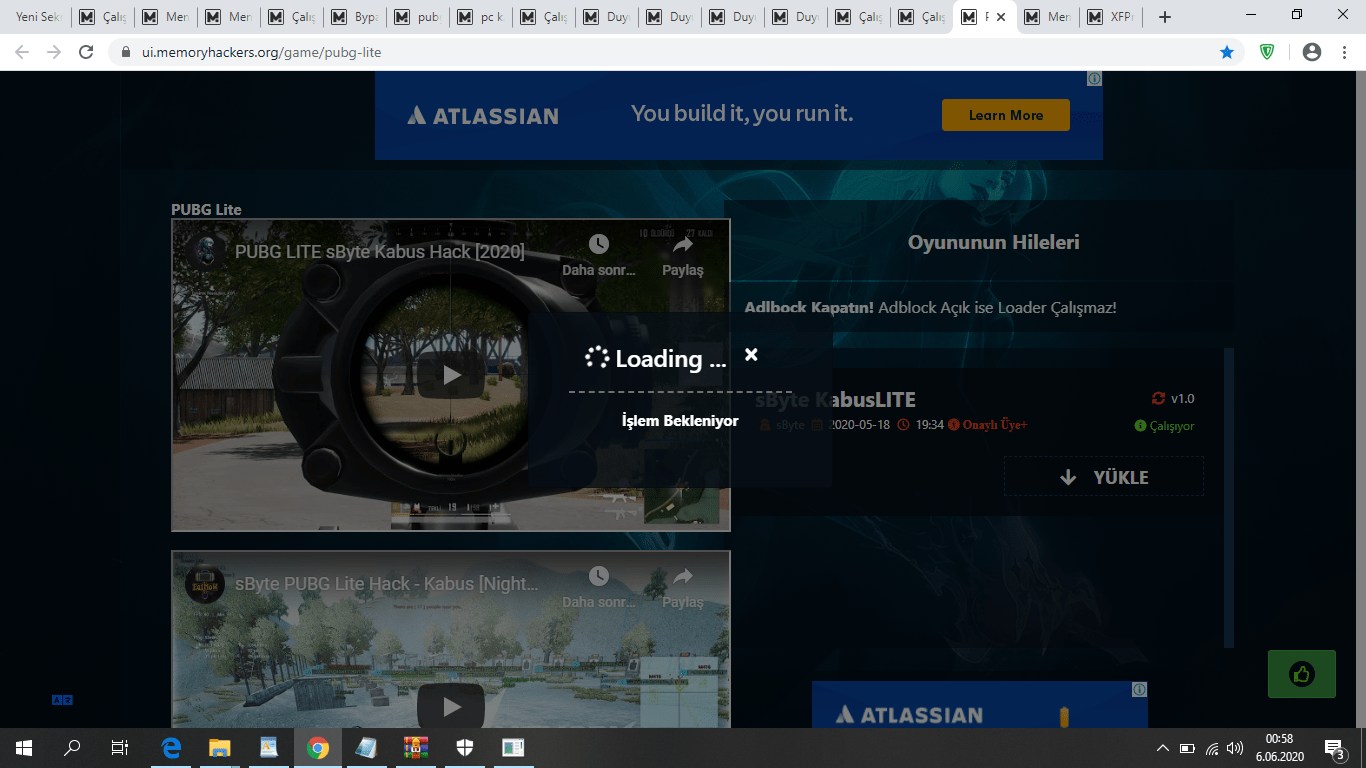Click the browser forward arrow
1366x768 pixels.
click(54, 52)
